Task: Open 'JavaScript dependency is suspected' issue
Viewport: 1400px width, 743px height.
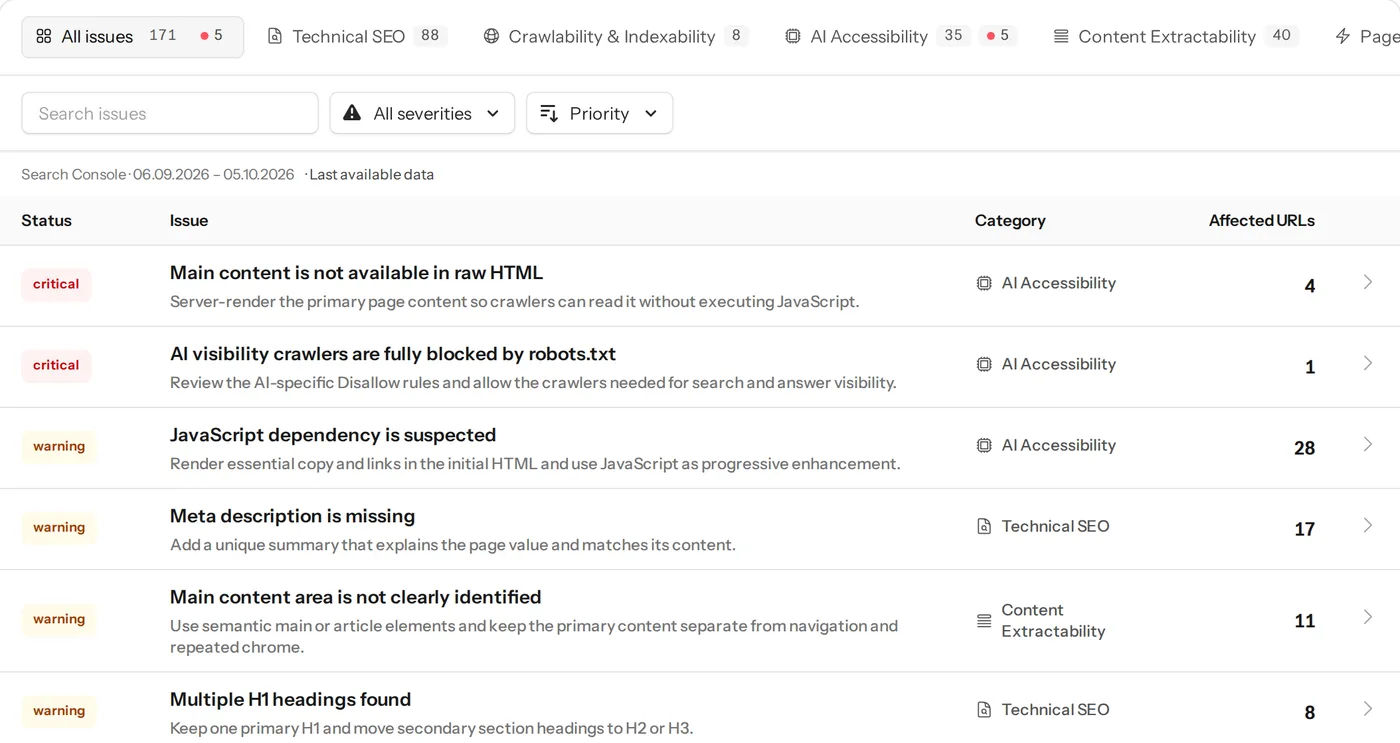Action: [333, 435]
